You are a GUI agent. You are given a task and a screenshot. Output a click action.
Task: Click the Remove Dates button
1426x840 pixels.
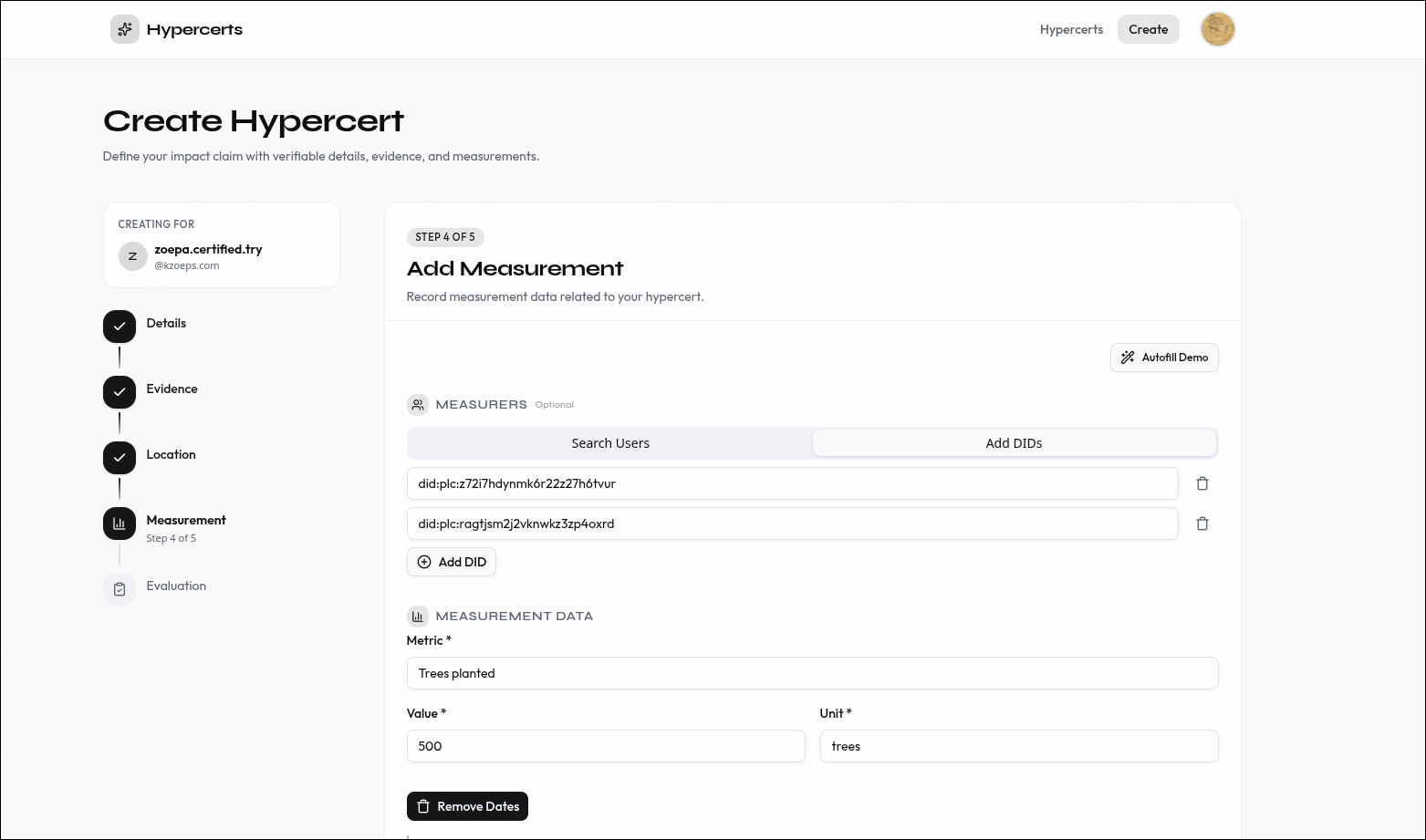pos(467,806)
